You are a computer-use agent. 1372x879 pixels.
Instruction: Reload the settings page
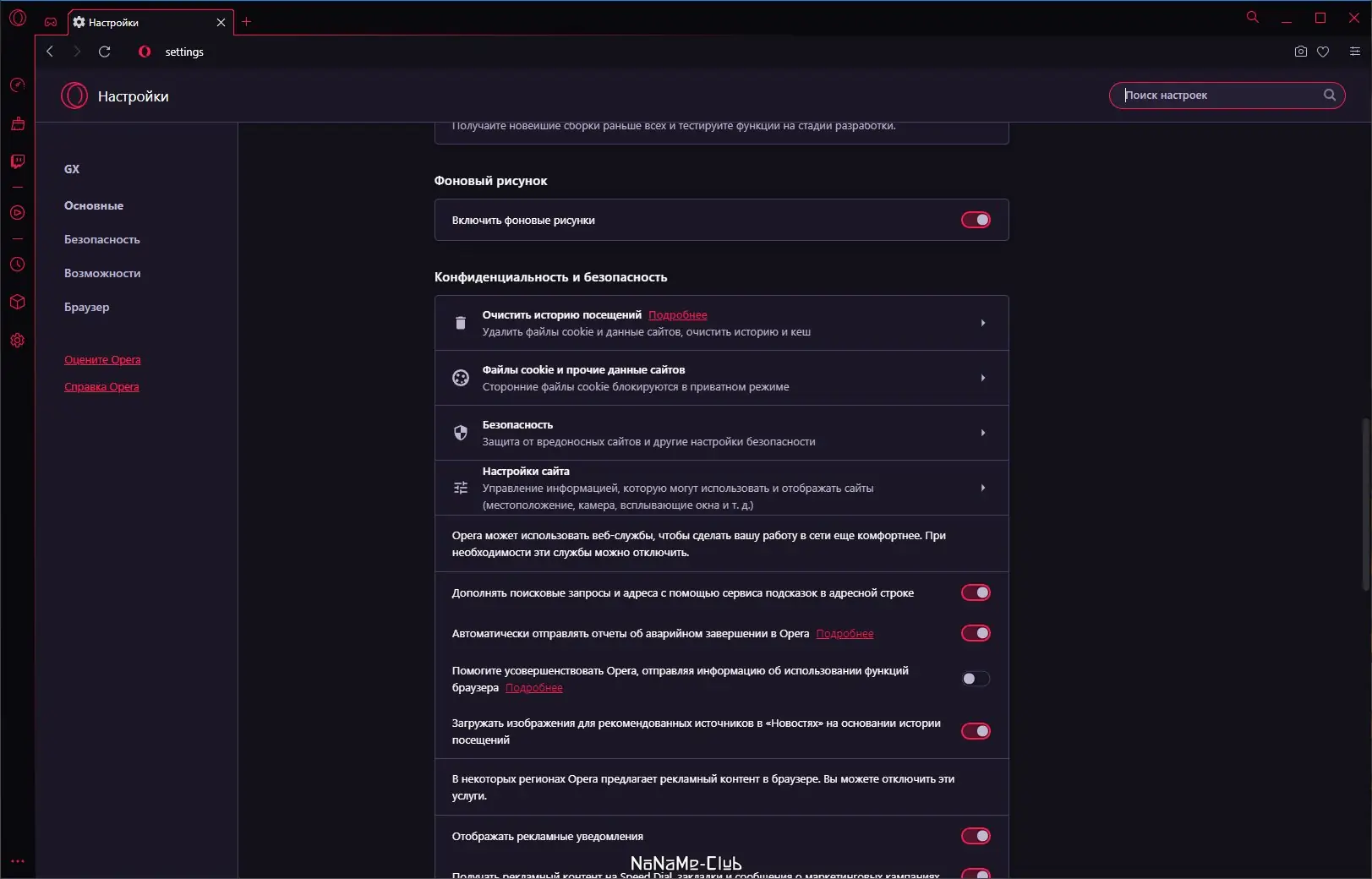pyautogui.click(x=105, y=52)
